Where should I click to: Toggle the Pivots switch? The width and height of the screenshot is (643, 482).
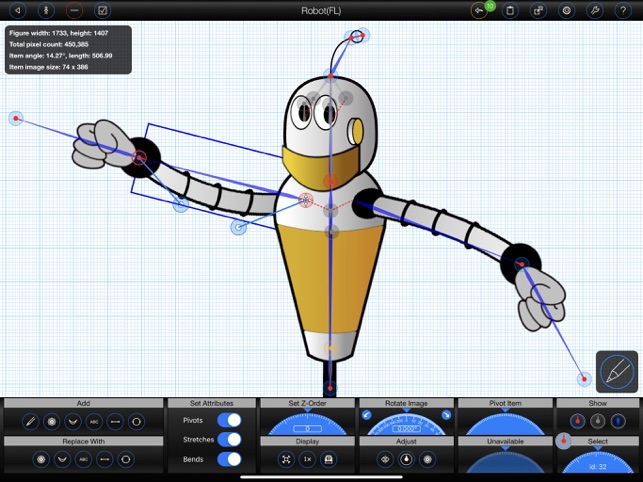click(229, 420)
